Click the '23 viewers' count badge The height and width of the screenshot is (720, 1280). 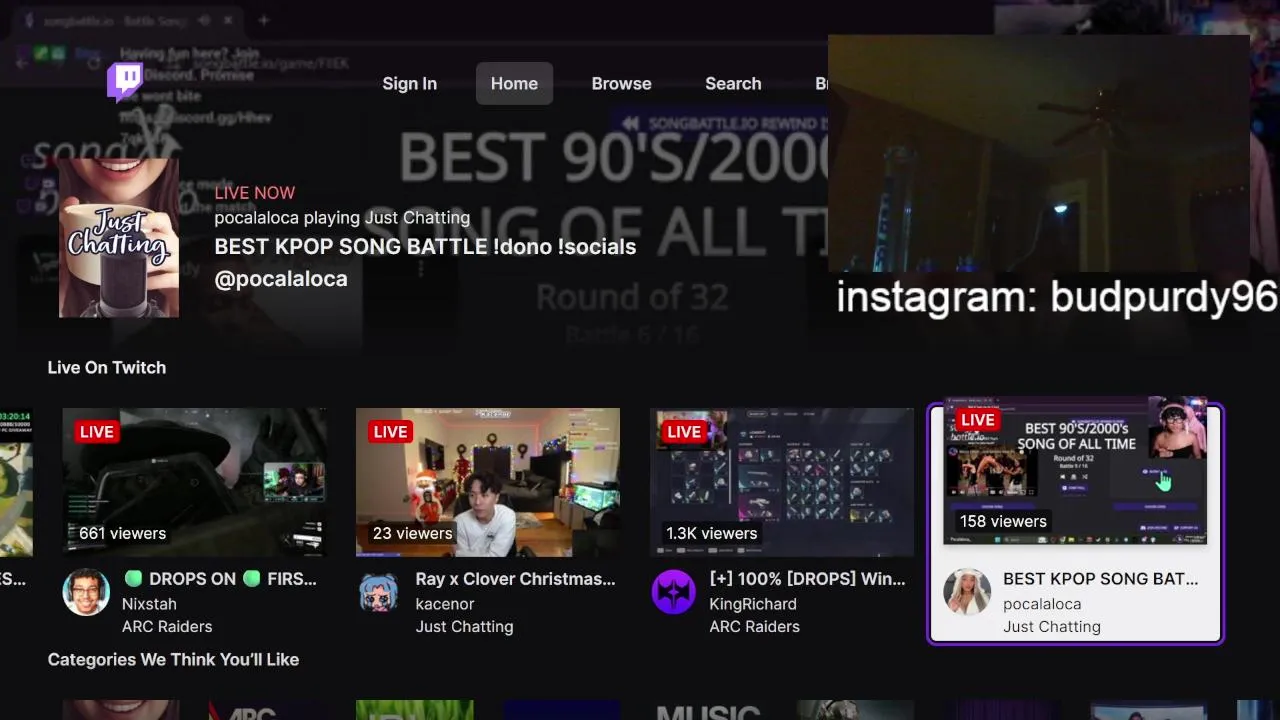pyautogui.click(x=413, y=534)
